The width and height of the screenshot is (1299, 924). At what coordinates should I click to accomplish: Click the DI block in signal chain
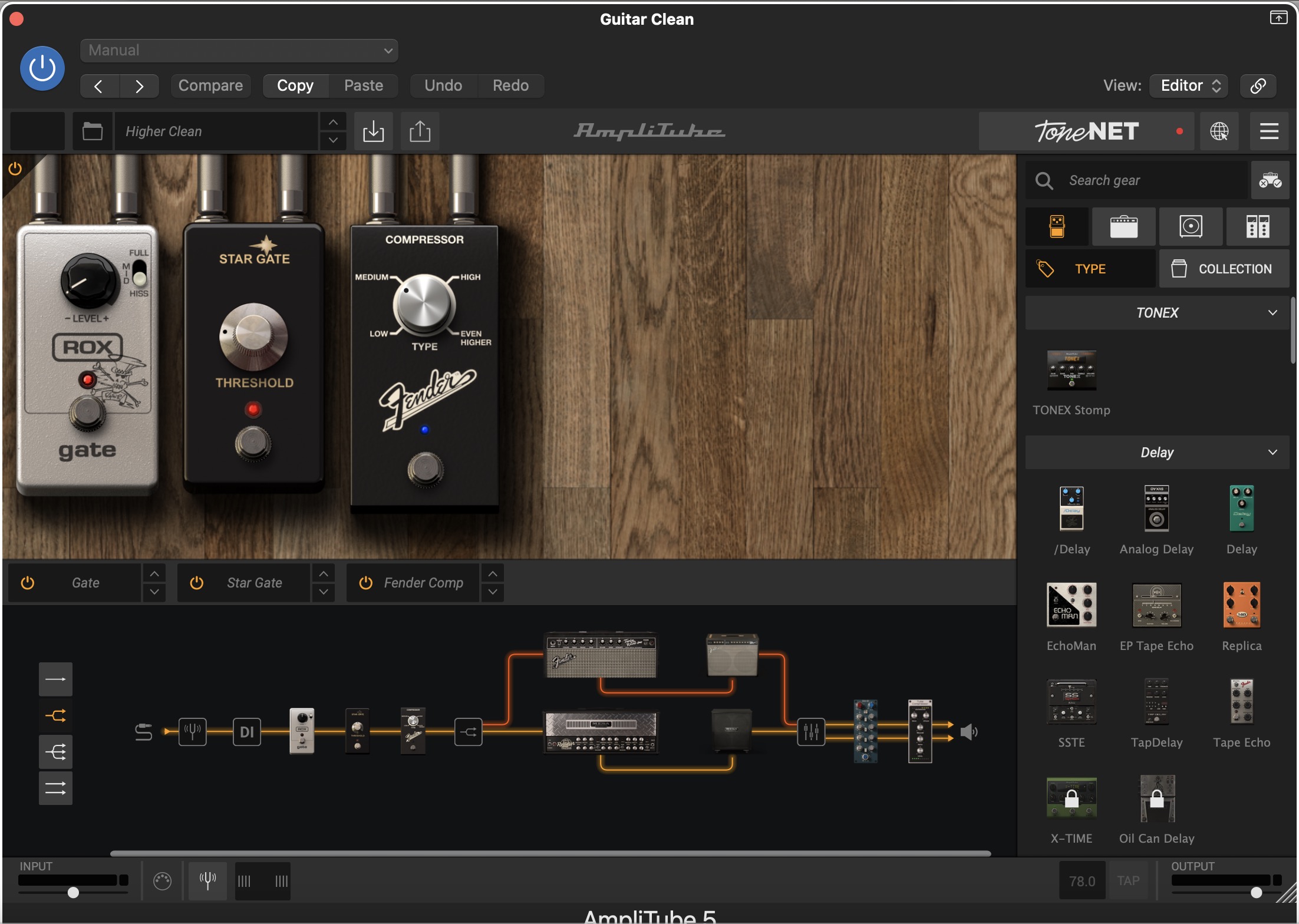click(247, 732)
